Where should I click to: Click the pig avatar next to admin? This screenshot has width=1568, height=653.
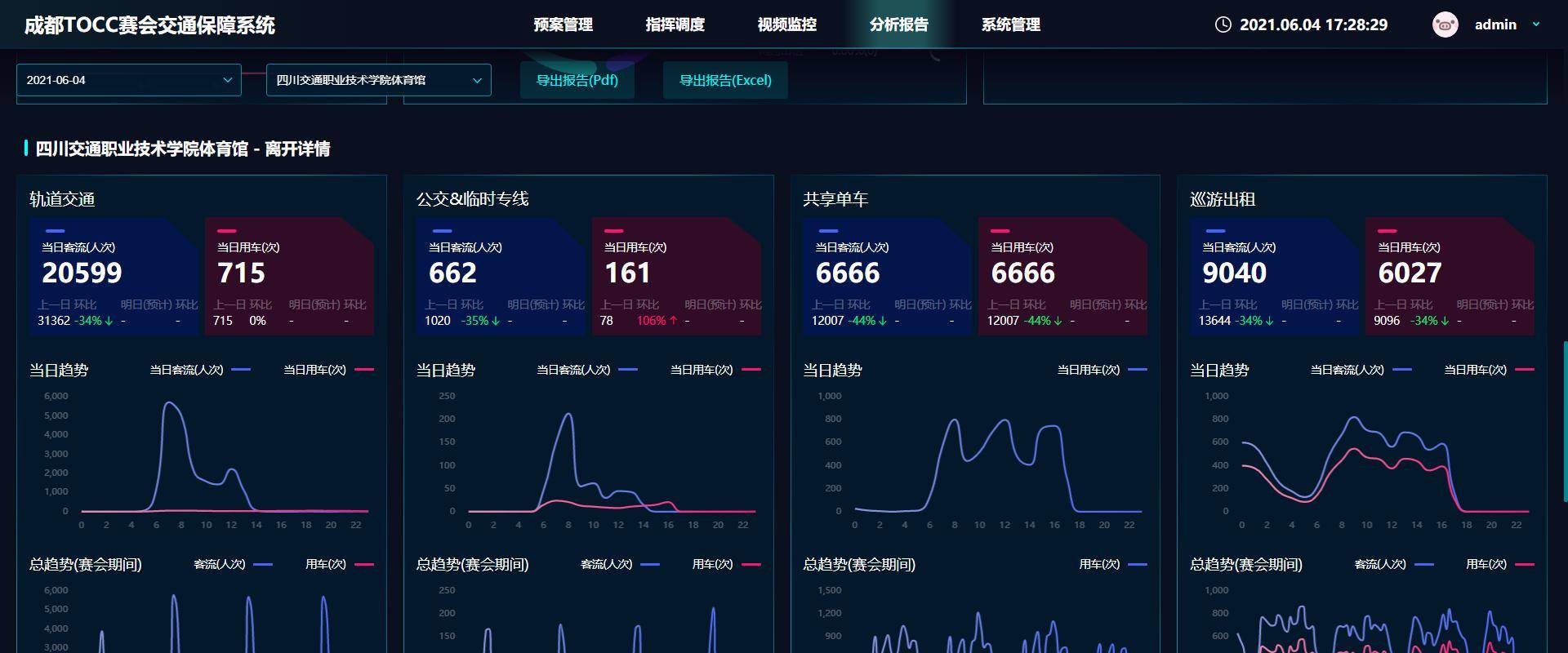pos(1445,24)
